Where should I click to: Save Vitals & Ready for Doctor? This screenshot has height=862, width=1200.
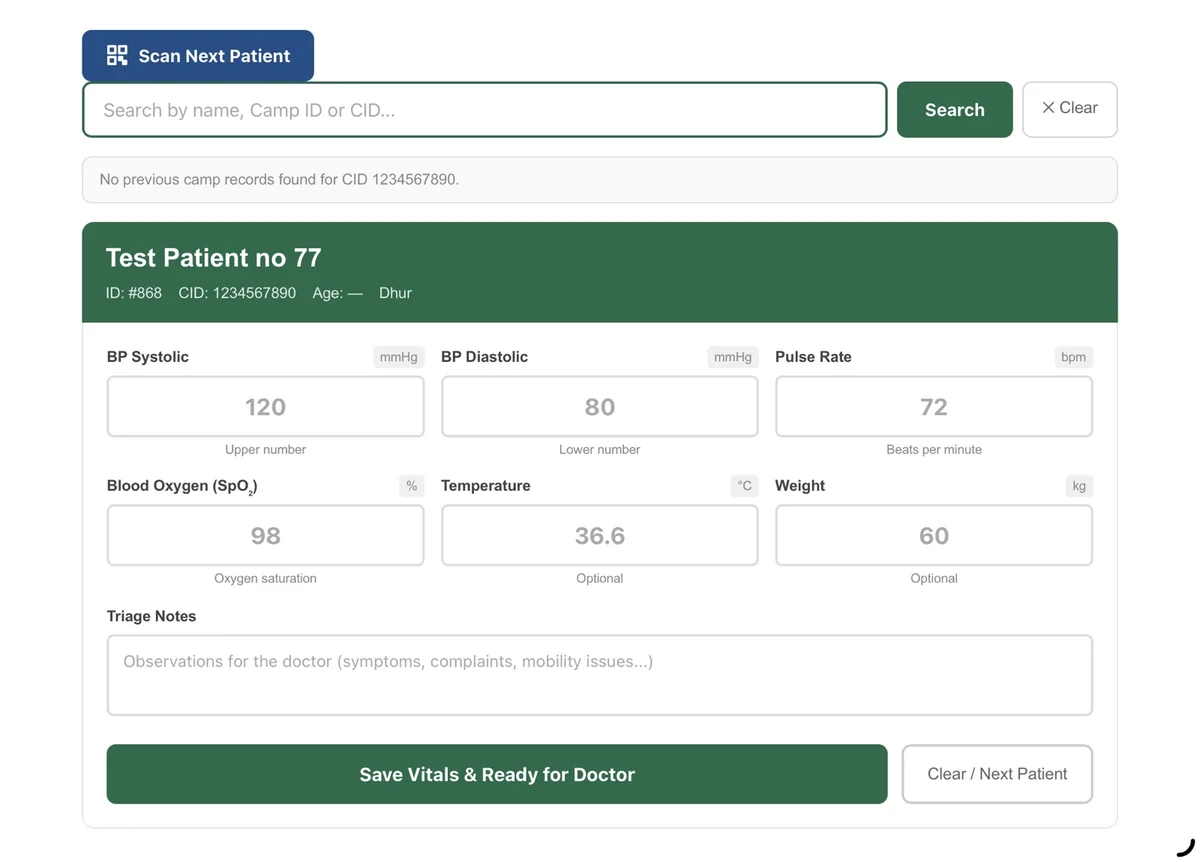pos(497,774)
